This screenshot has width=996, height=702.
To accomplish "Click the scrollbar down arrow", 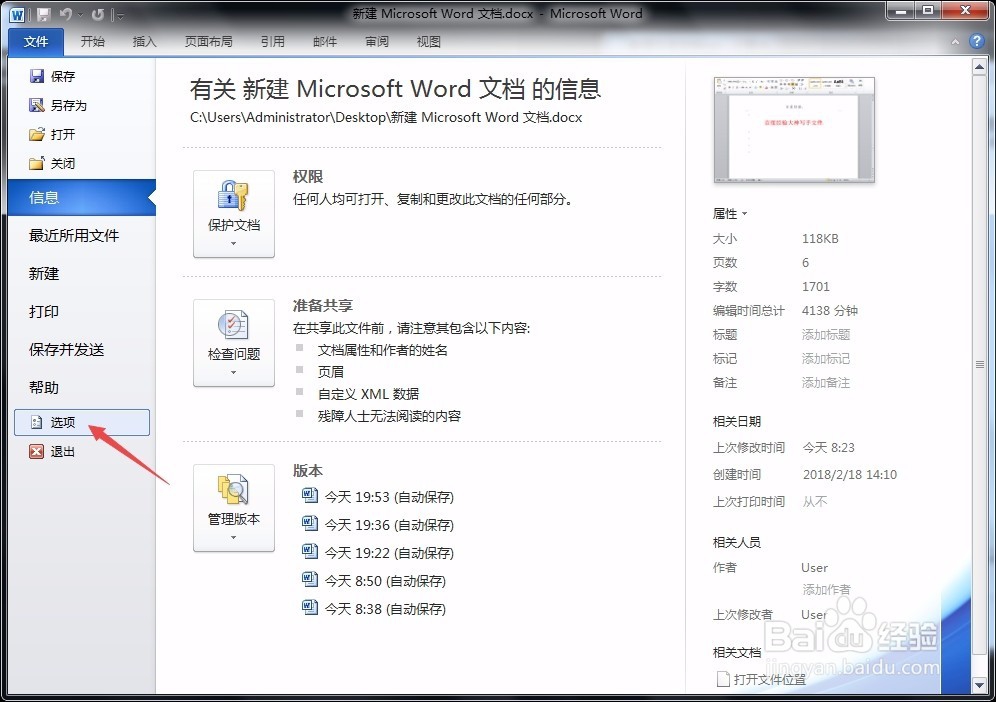I will tap(979, 685).
